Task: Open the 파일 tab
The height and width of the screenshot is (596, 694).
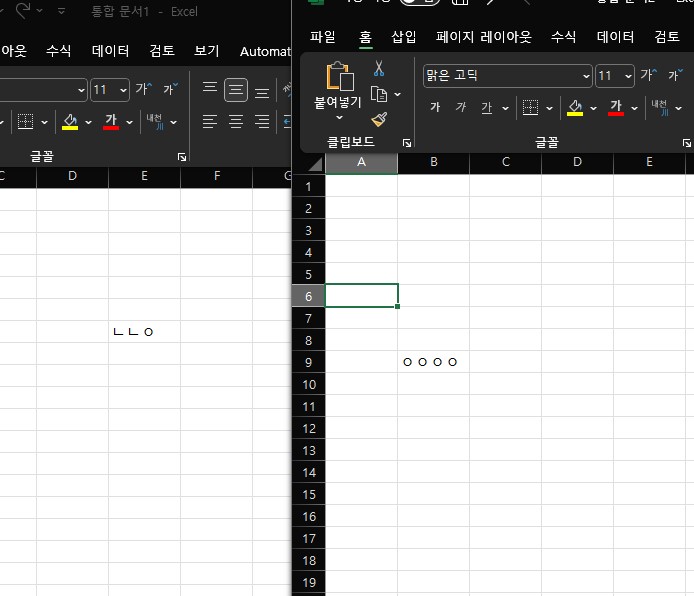Action: (323, 37)
